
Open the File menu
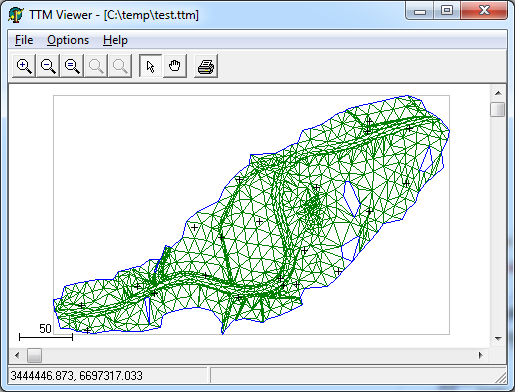pyautogui.click(x=24, y=40)
